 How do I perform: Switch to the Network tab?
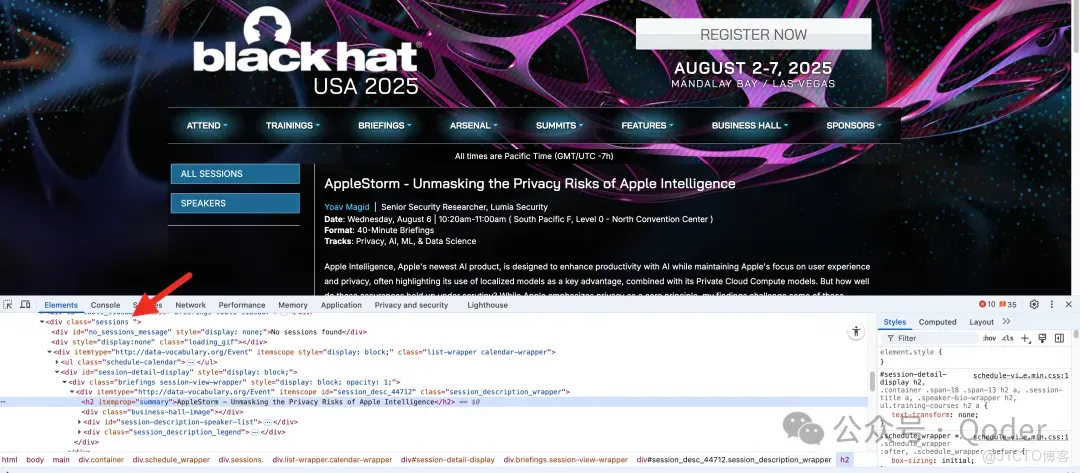191,304
